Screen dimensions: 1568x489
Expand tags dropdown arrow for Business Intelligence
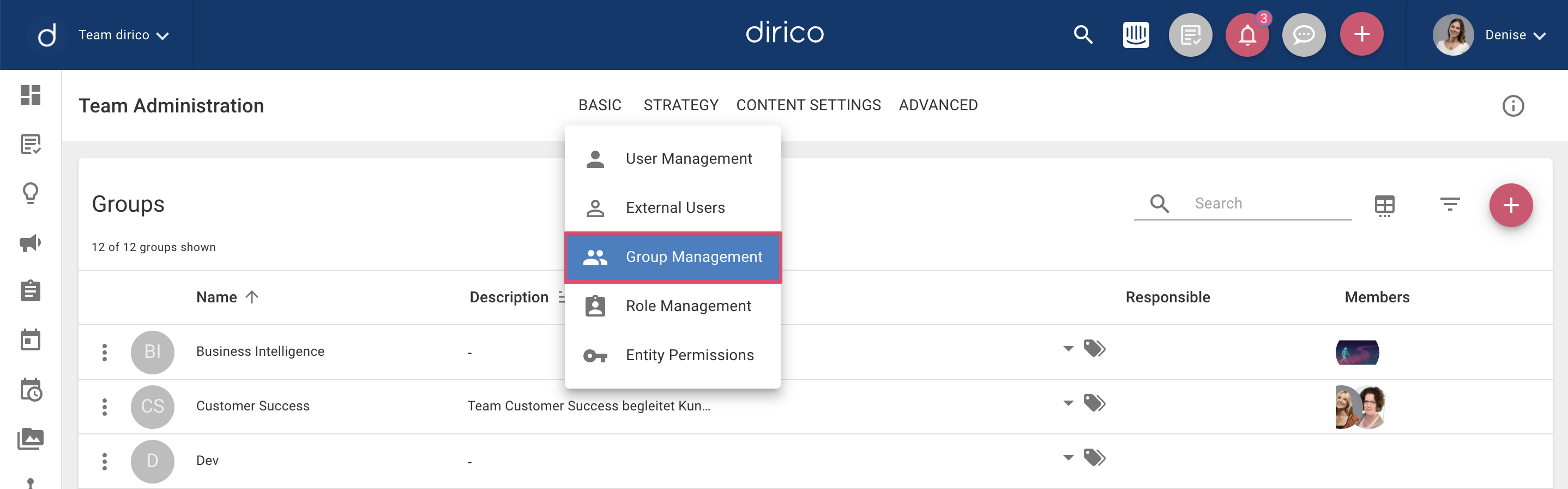[x=1068, y=349]
